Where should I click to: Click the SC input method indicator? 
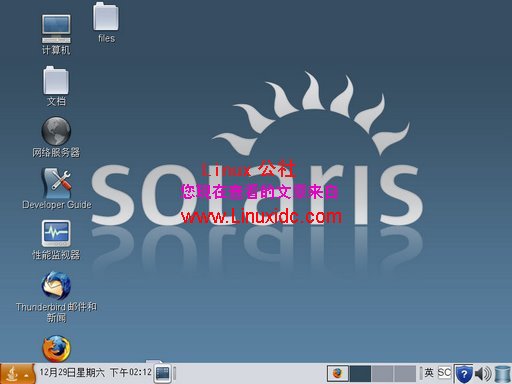click(444, 372)
